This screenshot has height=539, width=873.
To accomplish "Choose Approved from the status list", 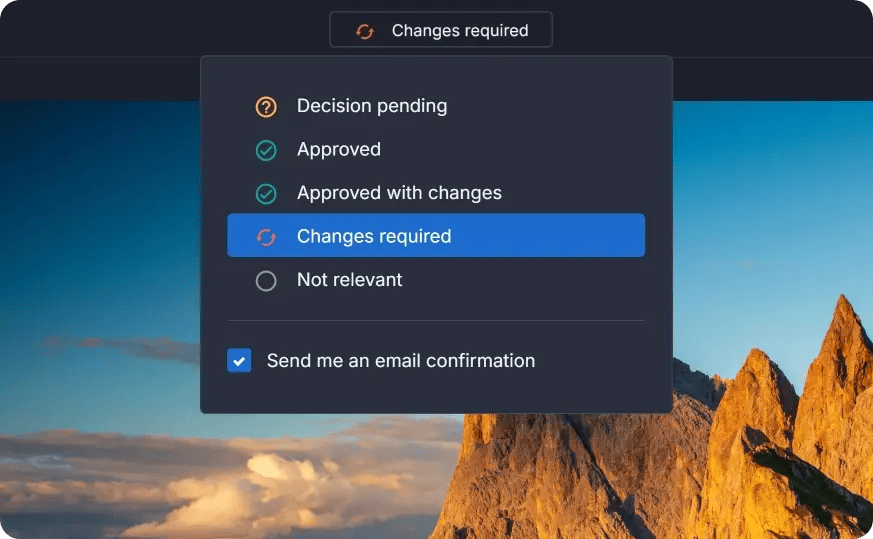I will point(339,150).
